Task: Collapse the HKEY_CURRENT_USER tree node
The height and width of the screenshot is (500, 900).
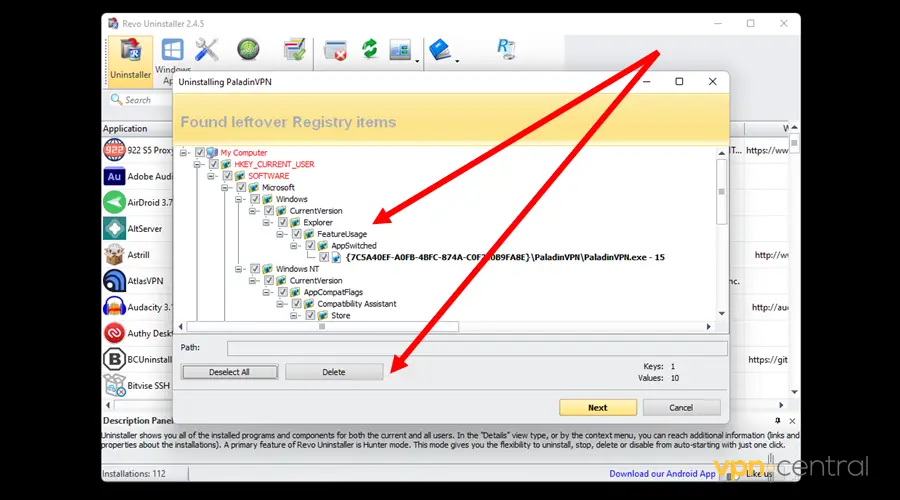Action: pos(197,164)
